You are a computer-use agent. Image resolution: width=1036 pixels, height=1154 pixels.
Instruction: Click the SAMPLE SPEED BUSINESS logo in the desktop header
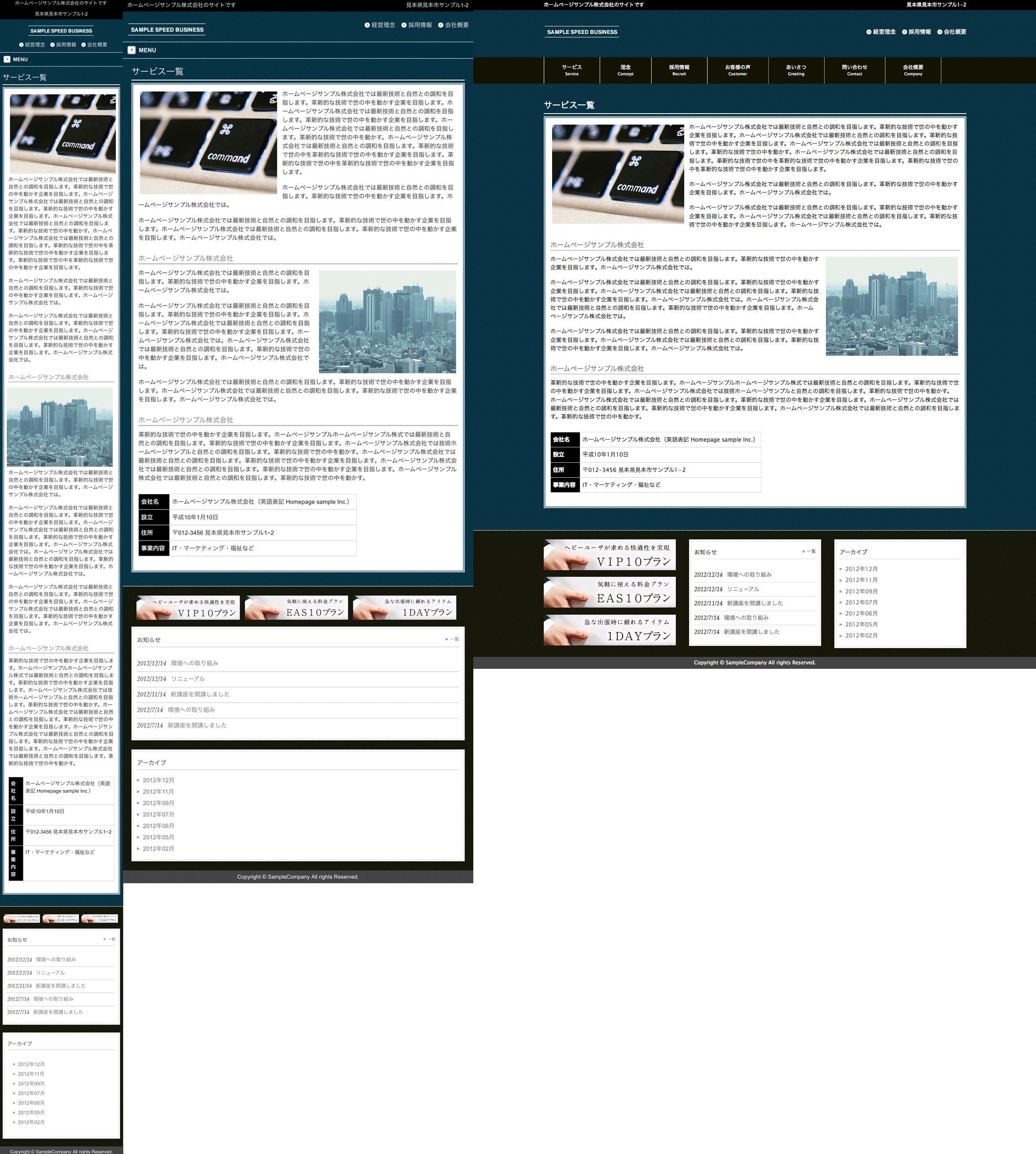click(x=582, y=32)
